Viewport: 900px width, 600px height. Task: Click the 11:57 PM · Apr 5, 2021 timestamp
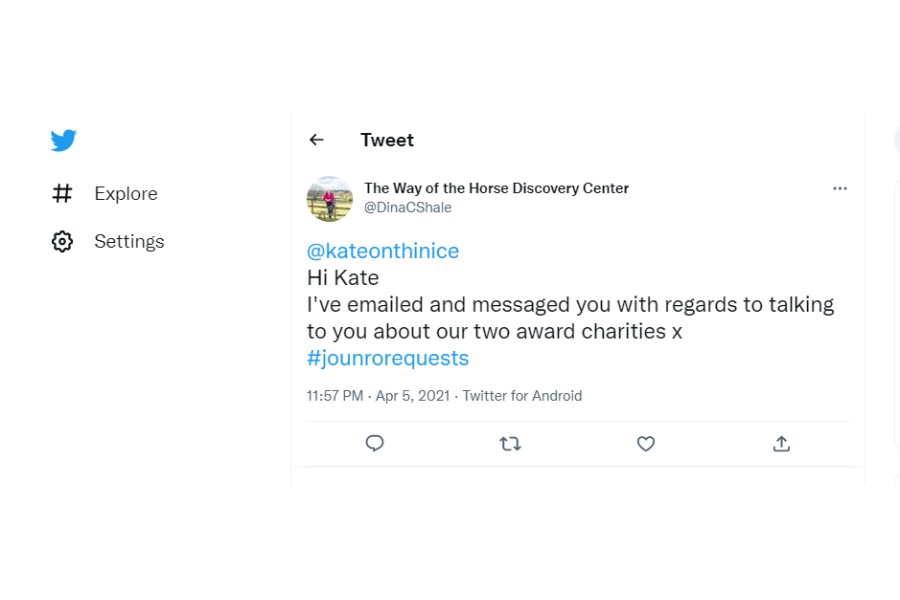point(378,396)
